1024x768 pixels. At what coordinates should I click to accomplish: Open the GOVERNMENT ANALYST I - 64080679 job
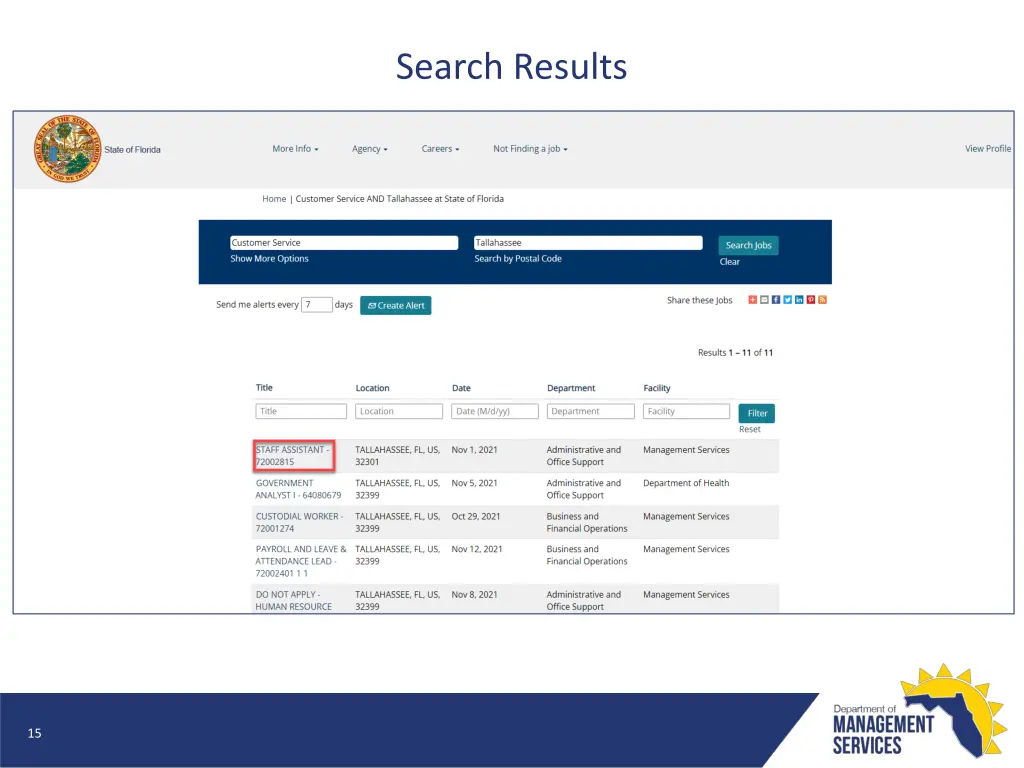click(x=298, y=489)
